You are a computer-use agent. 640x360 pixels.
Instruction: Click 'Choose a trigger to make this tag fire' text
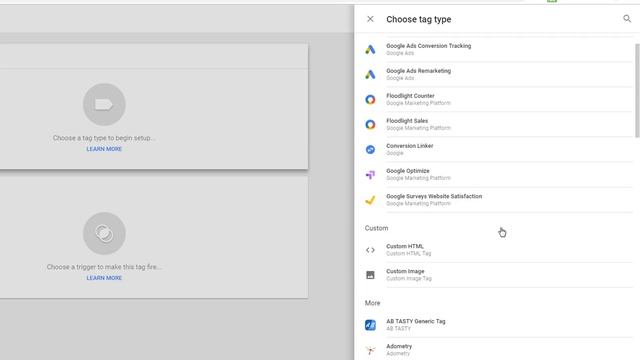tap(104, 267)
